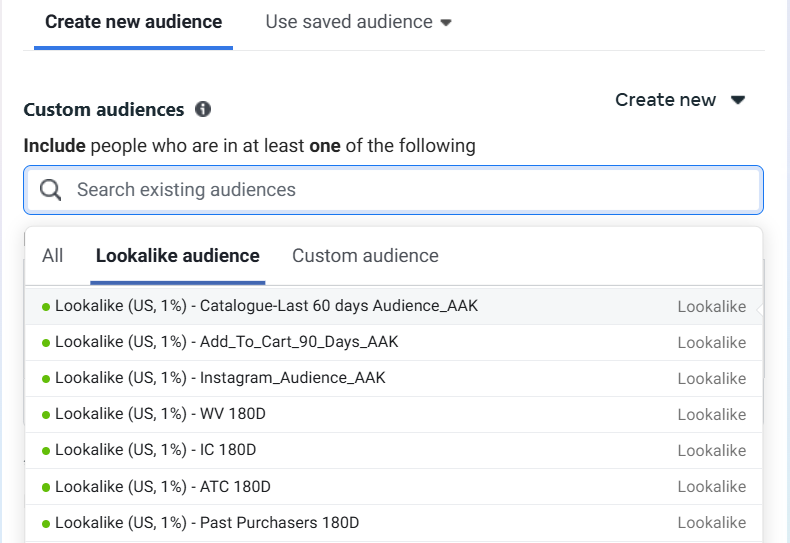
Task: Select Lookalike (US, 1%) - WV 180D
Action: tap(393, 415)
